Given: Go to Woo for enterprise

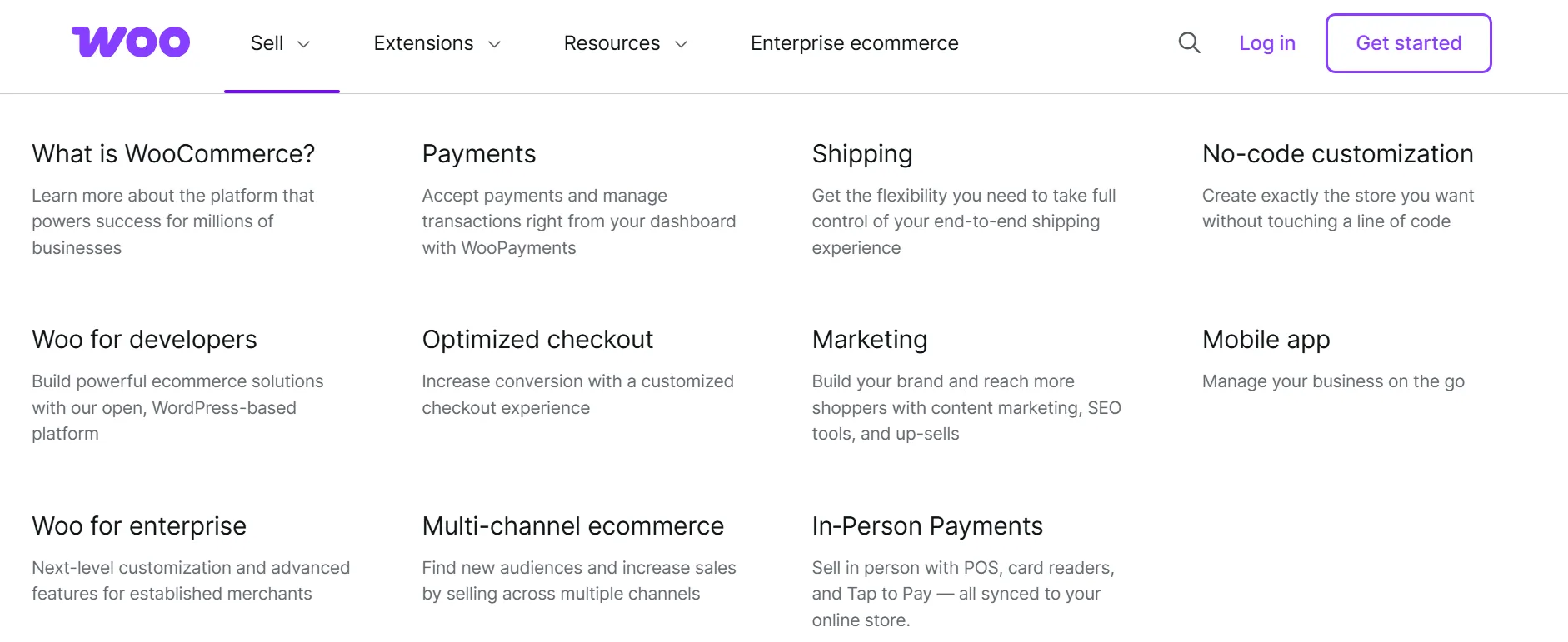Looking at the screenshot, I should (x=139, y=526).
